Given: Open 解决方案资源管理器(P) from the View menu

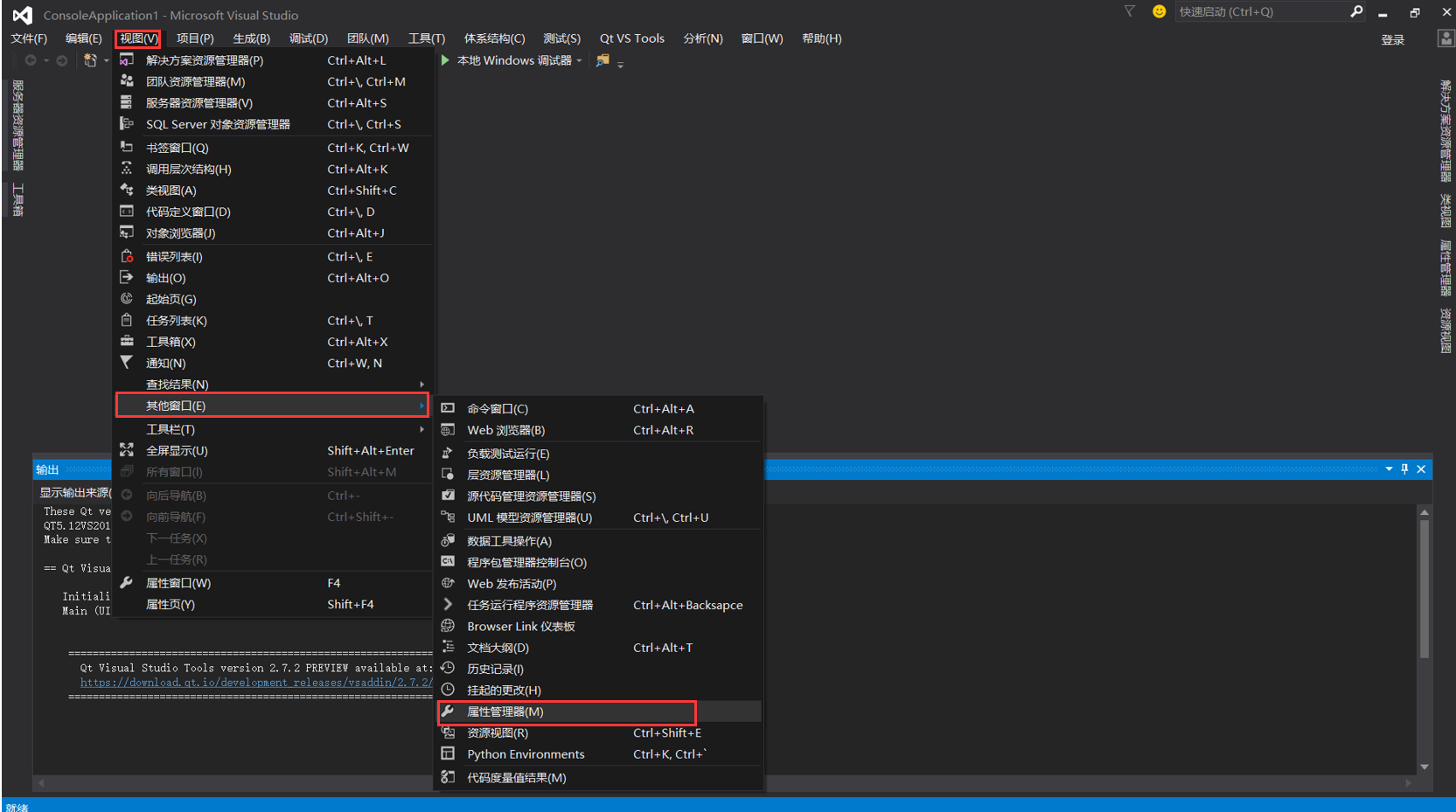Looking at the screenshot, I should point(273,60).
